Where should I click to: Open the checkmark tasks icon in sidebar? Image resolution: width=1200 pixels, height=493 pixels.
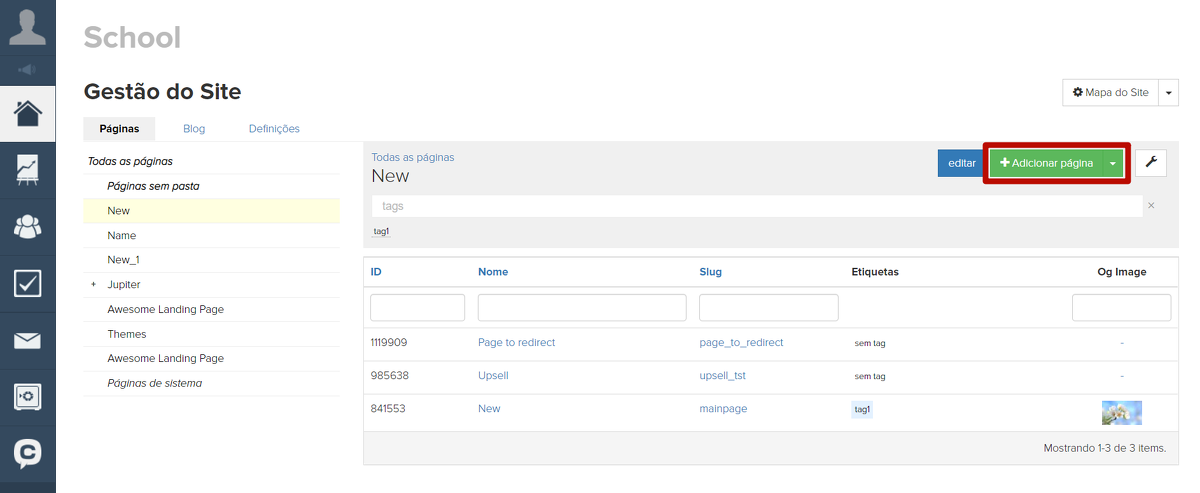click(x=27, y=284)
